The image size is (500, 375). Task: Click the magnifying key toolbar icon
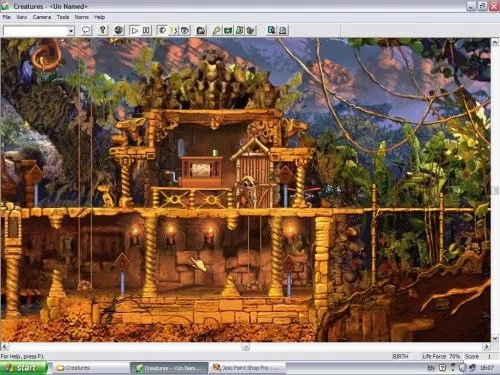(x=217, y=30)
